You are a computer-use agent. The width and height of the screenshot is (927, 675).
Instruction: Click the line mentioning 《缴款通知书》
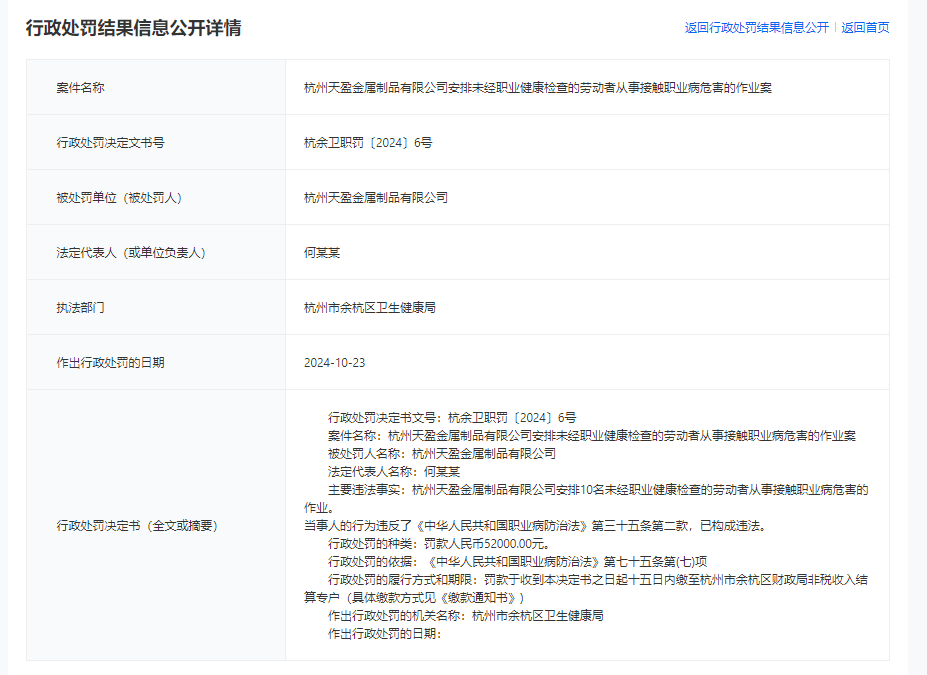pos(414,598)
